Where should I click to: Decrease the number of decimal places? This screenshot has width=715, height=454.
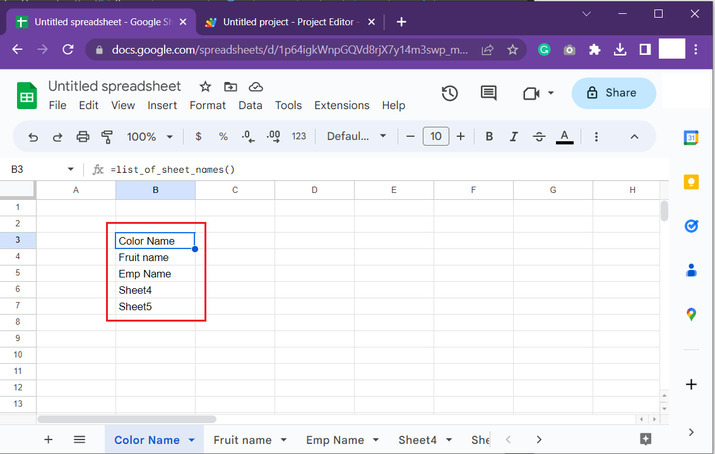pos(248,136)
